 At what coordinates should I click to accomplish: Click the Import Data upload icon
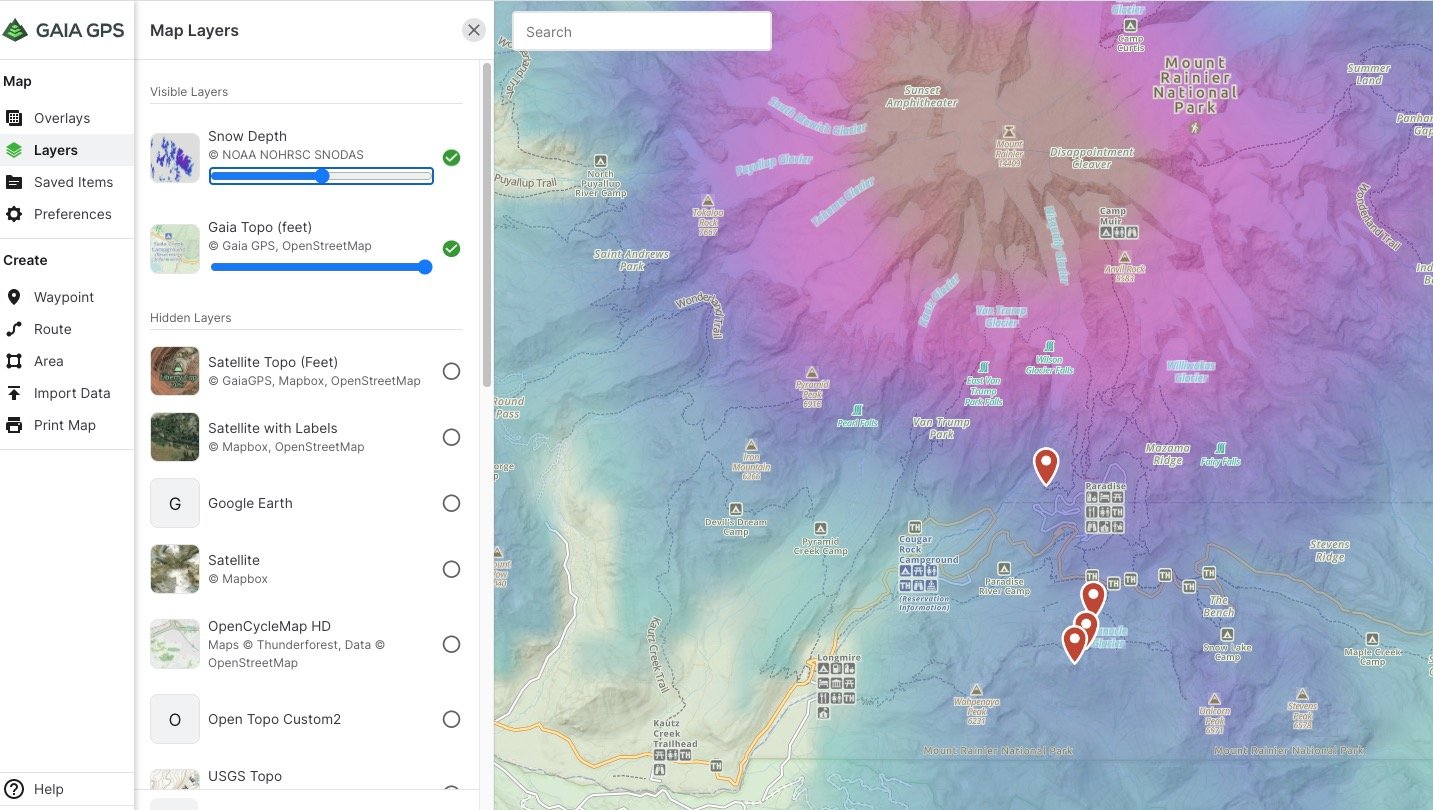click(14, 393)
